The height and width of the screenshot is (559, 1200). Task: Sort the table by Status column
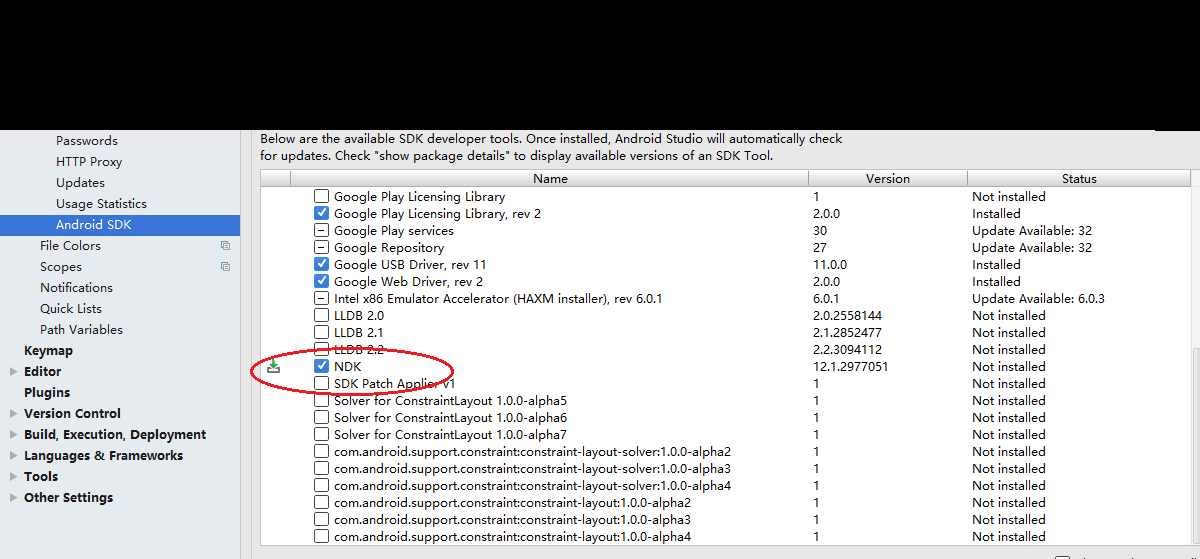tap(1079, 179)
